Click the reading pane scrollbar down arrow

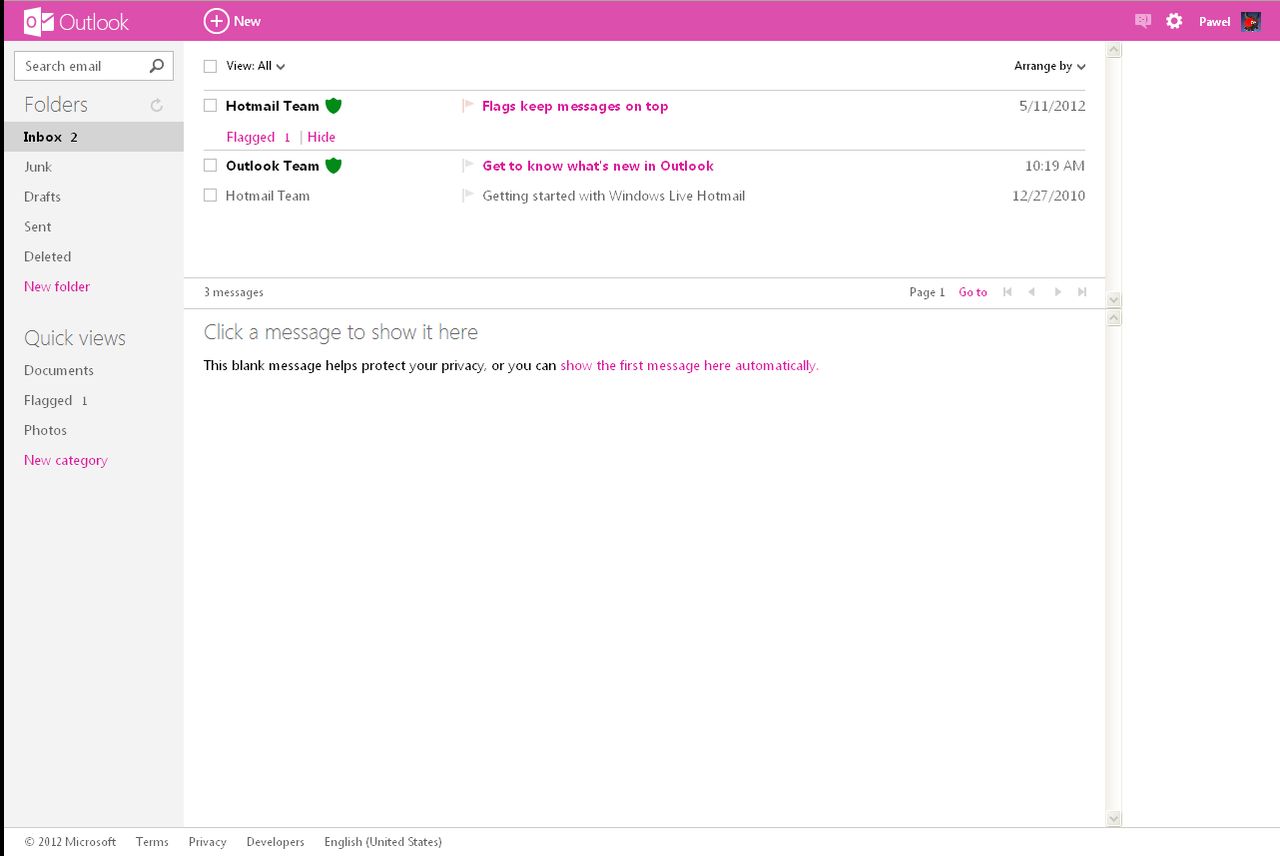pos(1114,818)
